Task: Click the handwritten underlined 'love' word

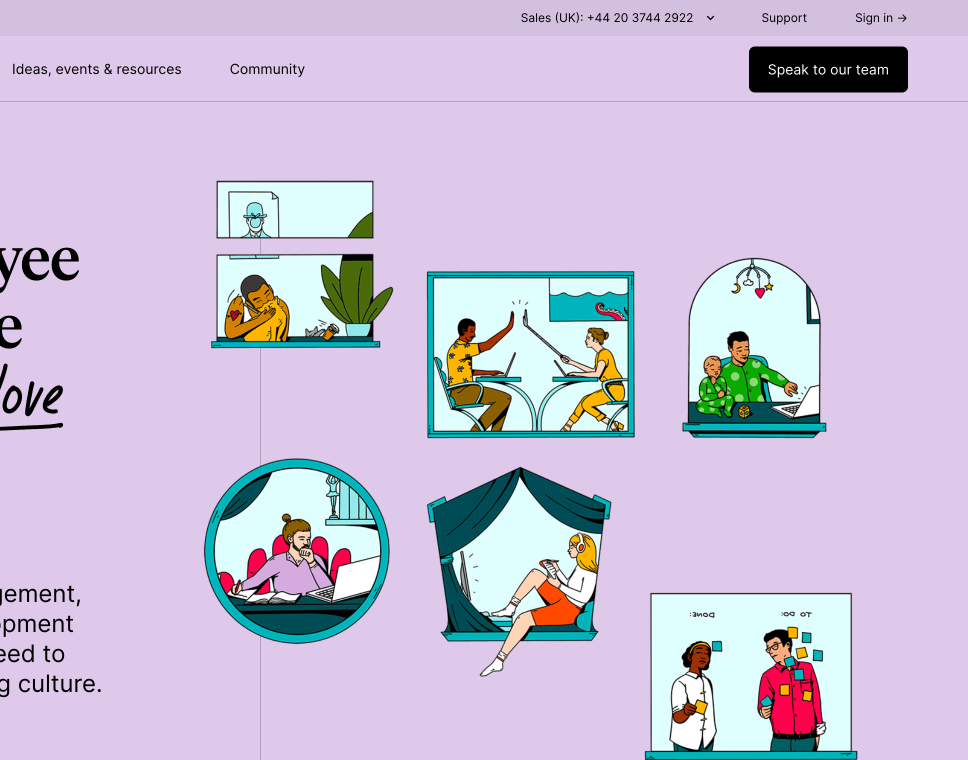Action: (x=31, y=396)
